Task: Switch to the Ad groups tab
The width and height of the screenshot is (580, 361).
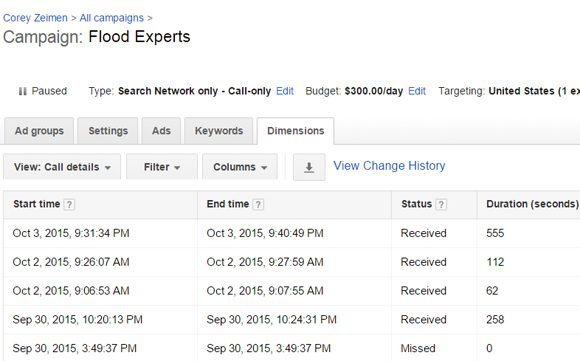Action: 39,131
